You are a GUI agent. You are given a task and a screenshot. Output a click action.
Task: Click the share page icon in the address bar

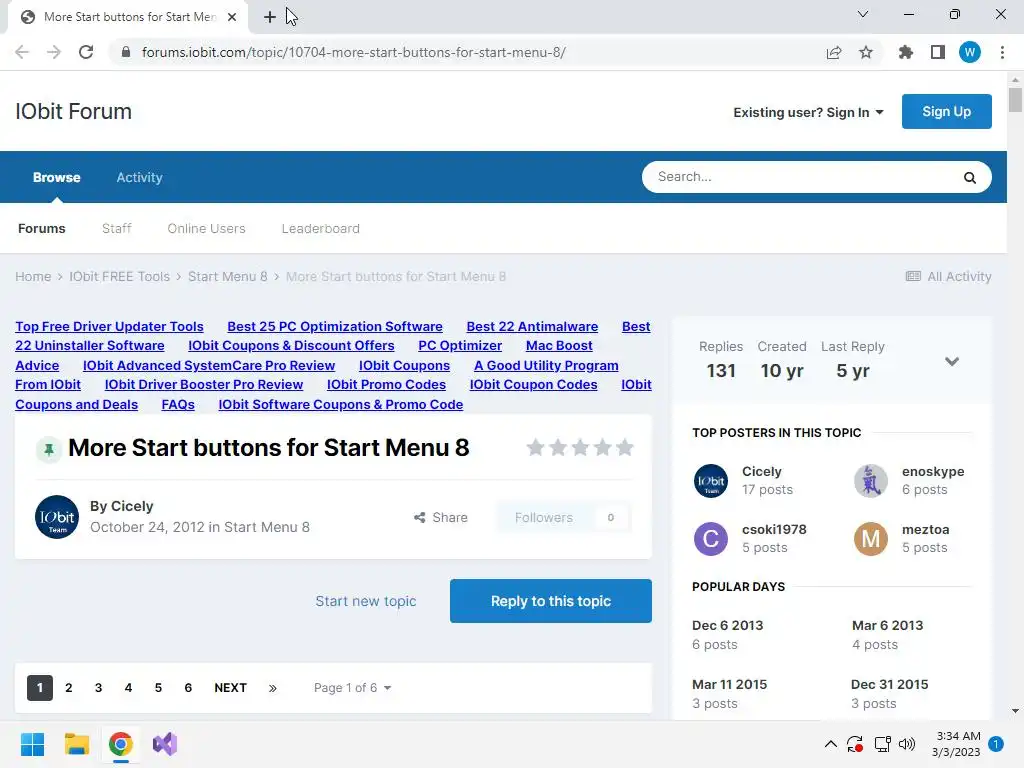834,52
